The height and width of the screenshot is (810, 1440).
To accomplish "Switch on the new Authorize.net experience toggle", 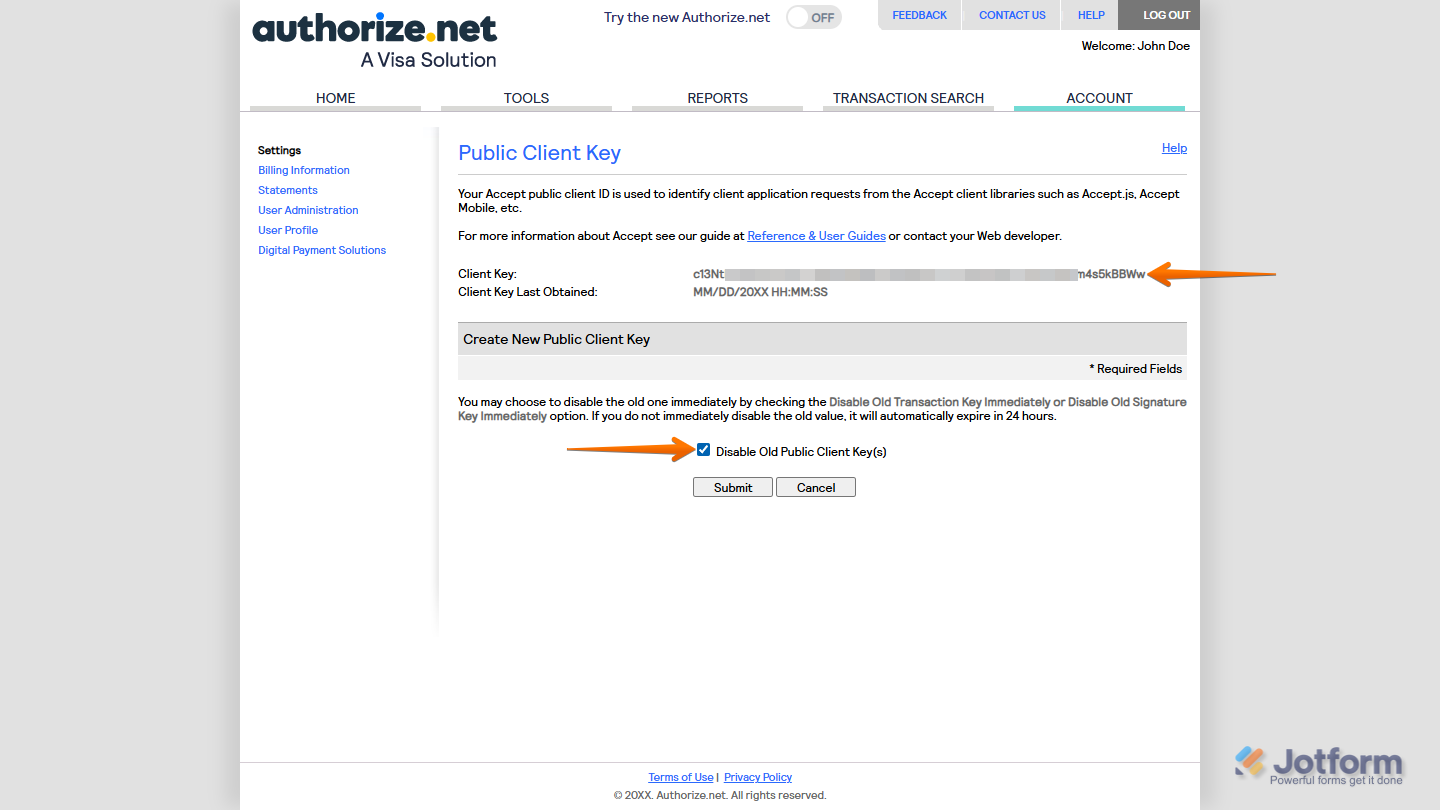I will 813,17.
